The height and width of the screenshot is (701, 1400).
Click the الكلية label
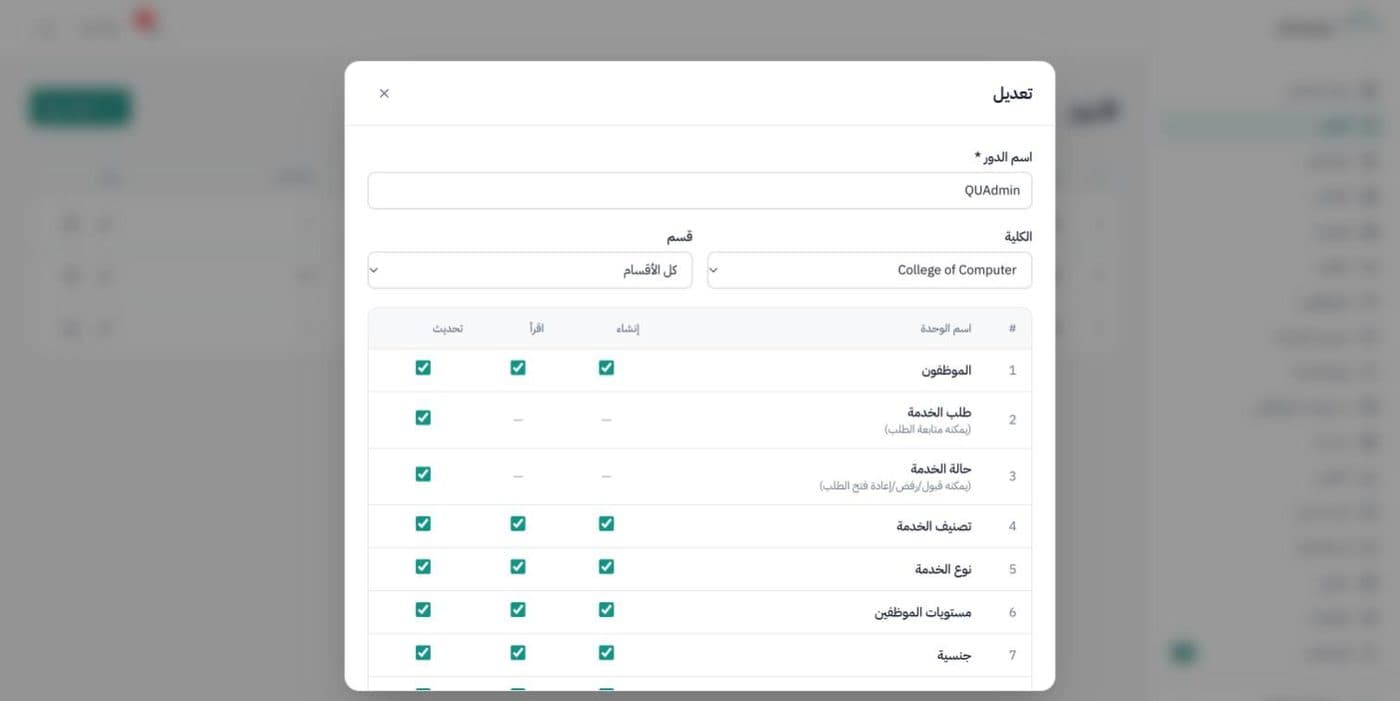point(1018,237)
